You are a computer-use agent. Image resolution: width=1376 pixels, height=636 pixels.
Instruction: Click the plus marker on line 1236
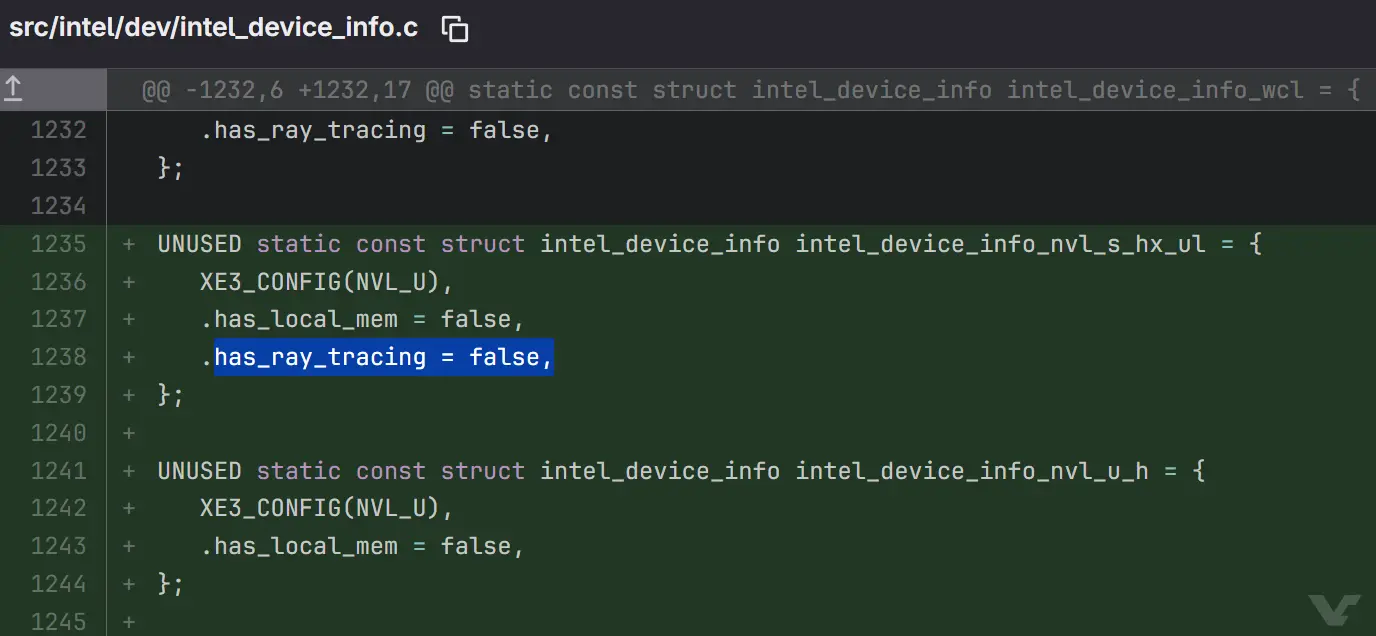tap(128, 282)
